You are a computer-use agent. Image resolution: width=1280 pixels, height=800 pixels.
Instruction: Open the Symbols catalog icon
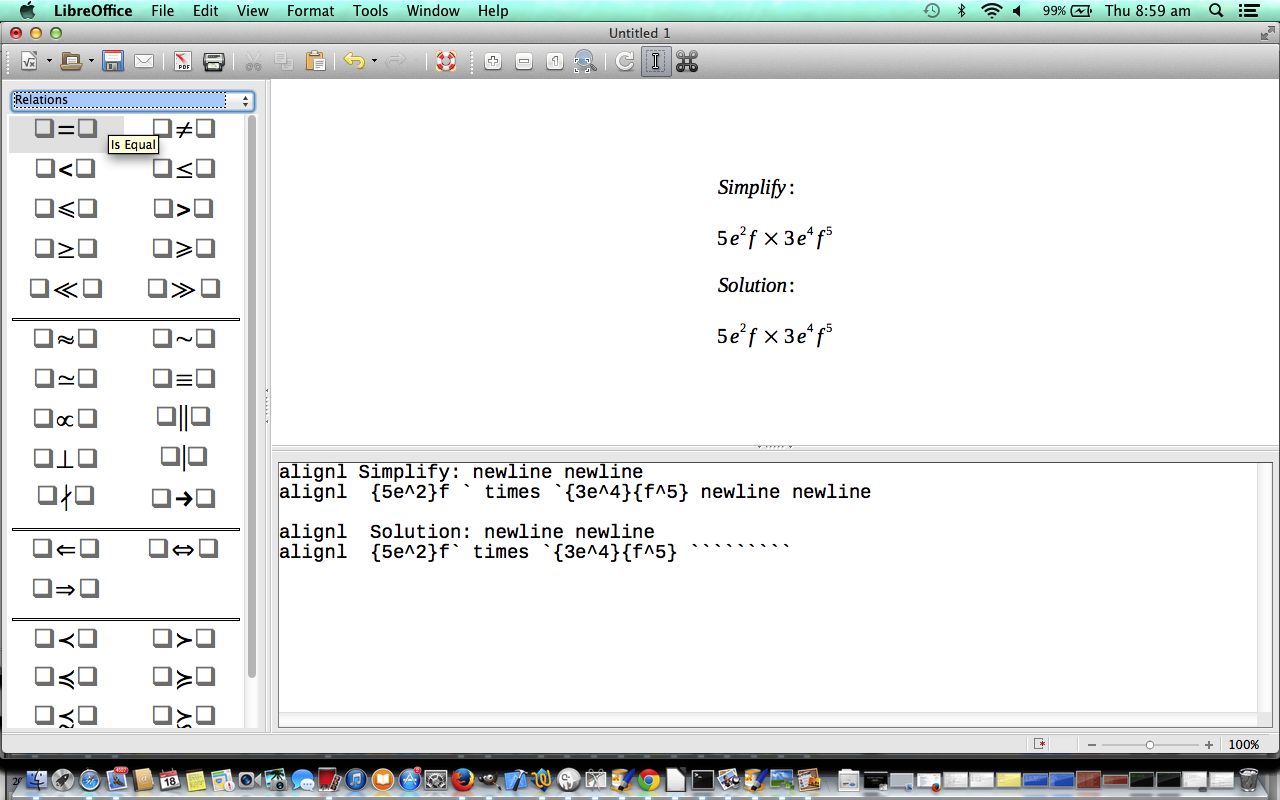click(687, 62)
